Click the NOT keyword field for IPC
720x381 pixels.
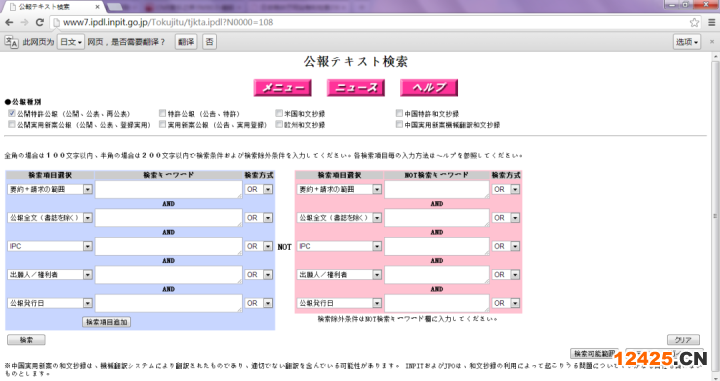[437, 246]
